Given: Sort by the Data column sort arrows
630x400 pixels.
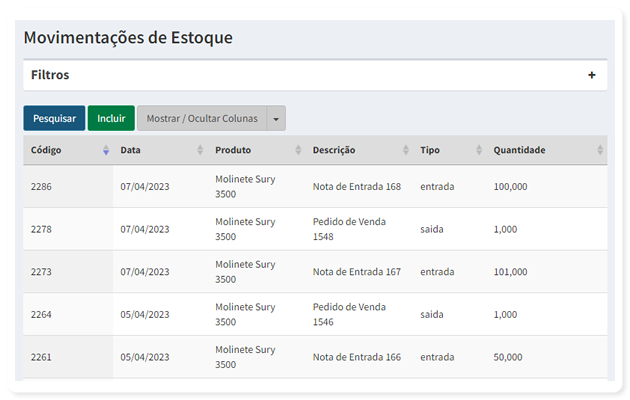Looking at the screenshot, I should 200,150.
